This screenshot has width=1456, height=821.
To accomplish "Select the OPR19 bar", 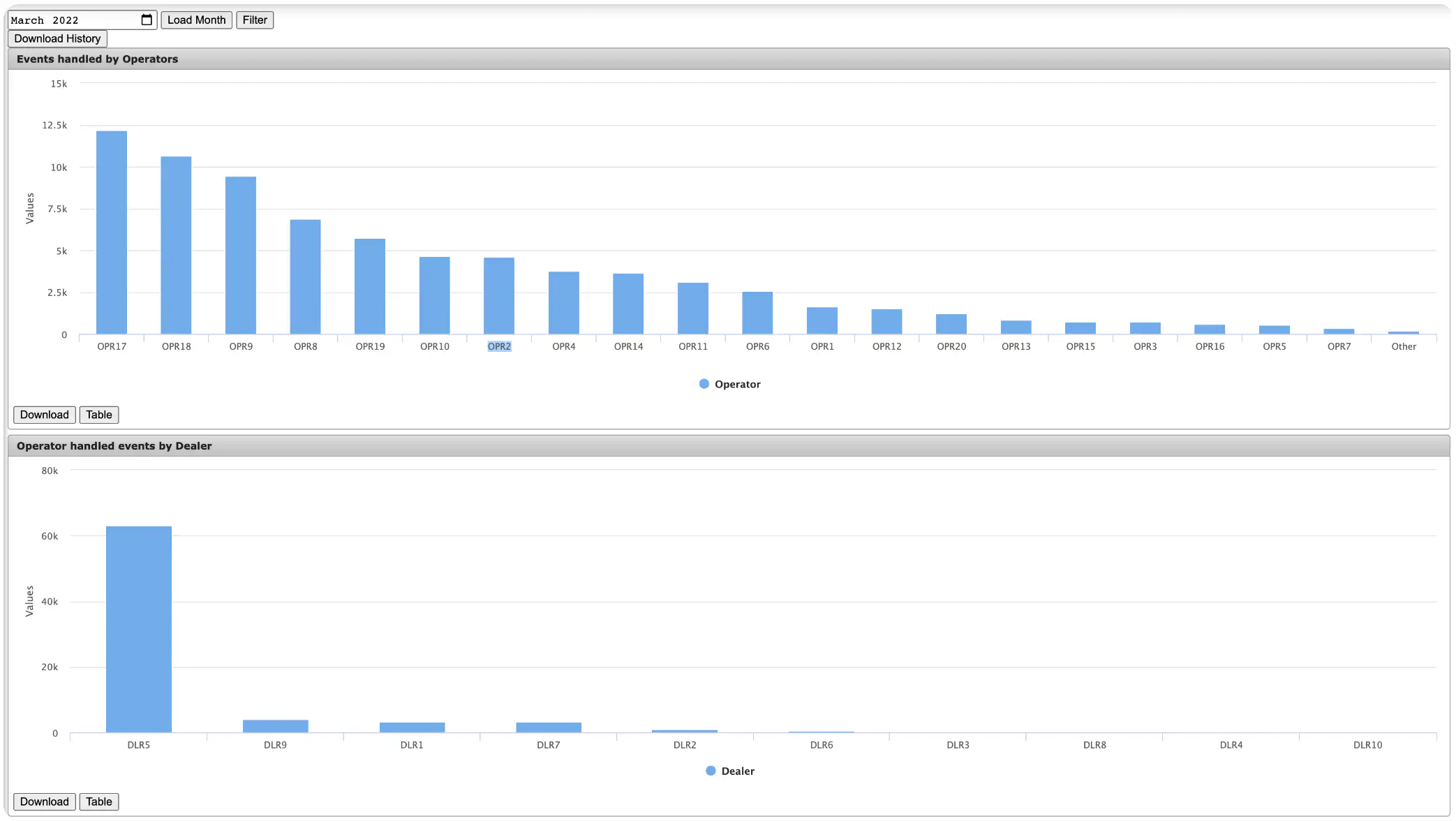I will pyautogui.click(x=370, y=286).
